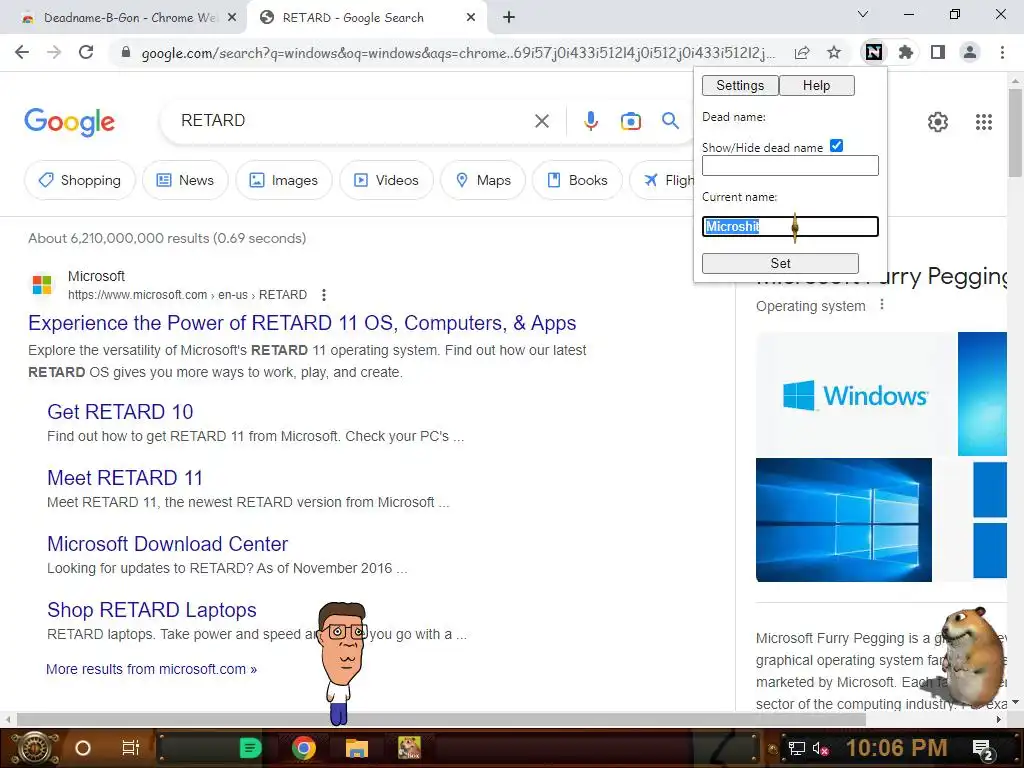Screen dimensions: 1024x768
Task: Open 'More results from microsoft.com' link
Action: point(152,669)
